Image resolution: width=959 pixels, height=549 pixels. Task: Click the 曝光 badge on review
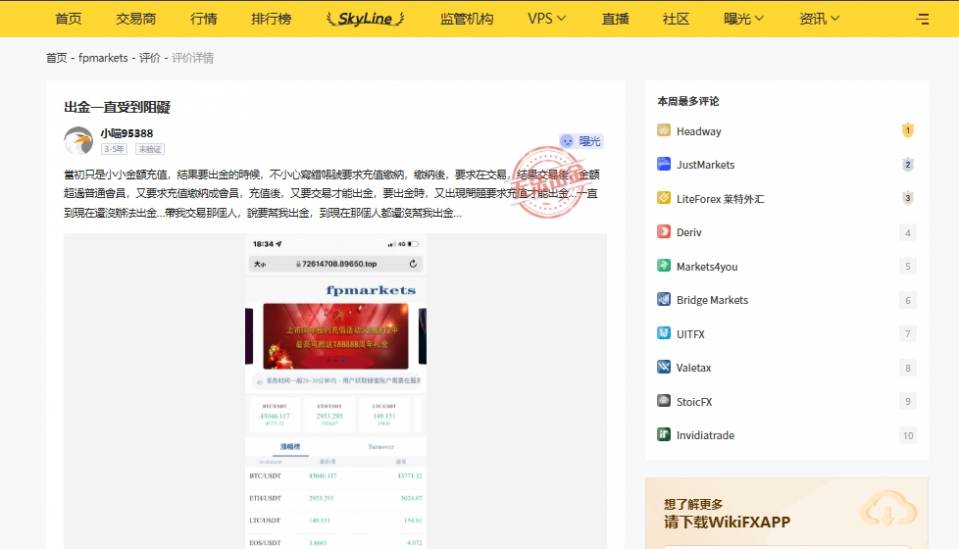pos(581,141)
